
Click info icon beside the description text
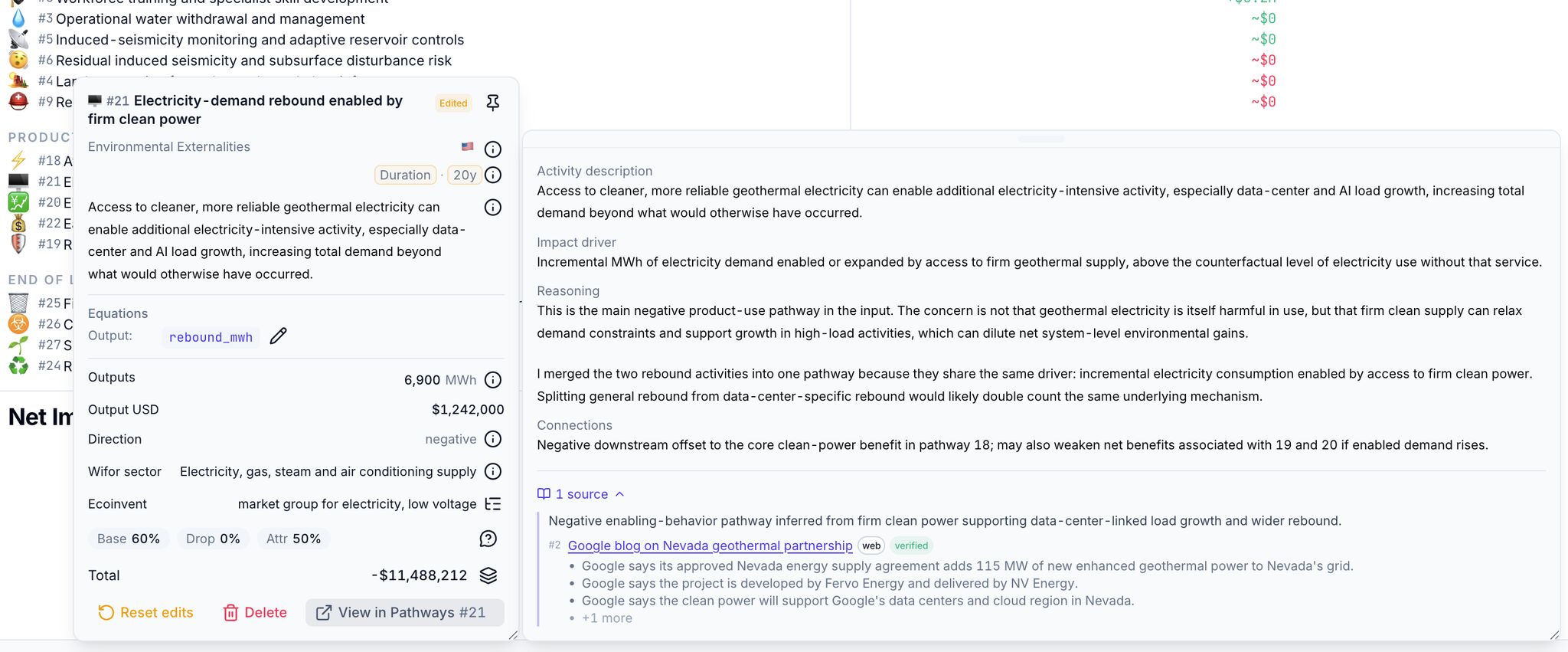point(493,208)
